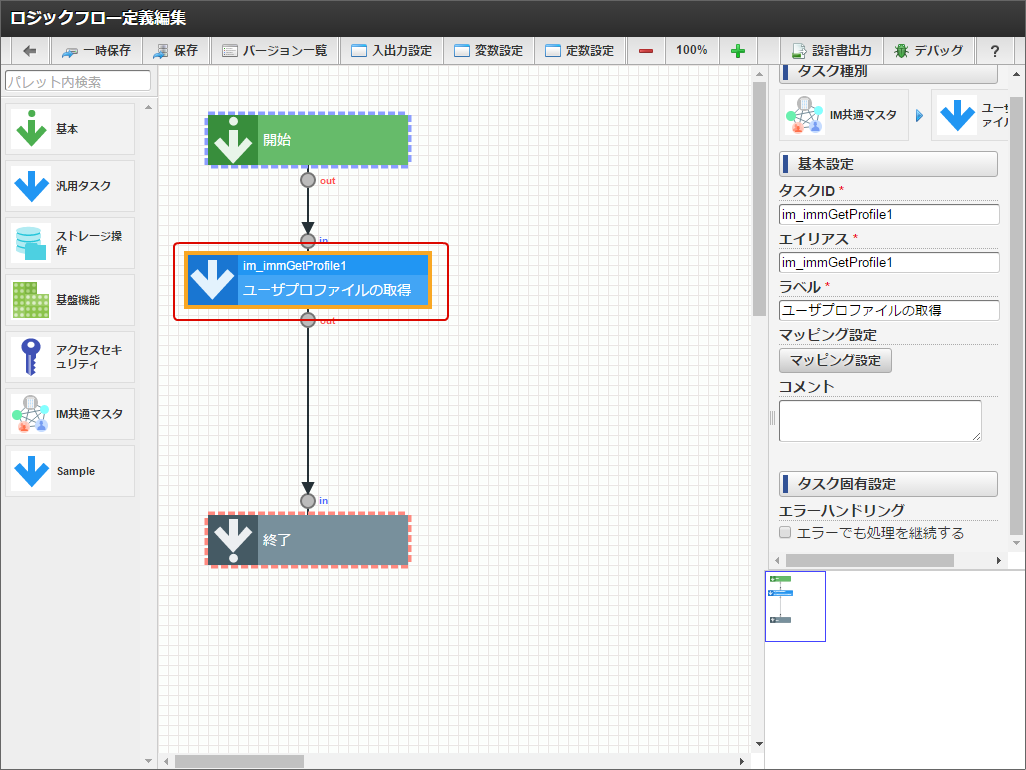Image resolution: width=1026 pixels, height=770 pixels.
Task: Expand the 汎用タスク palette category
Action: (70, 186)
